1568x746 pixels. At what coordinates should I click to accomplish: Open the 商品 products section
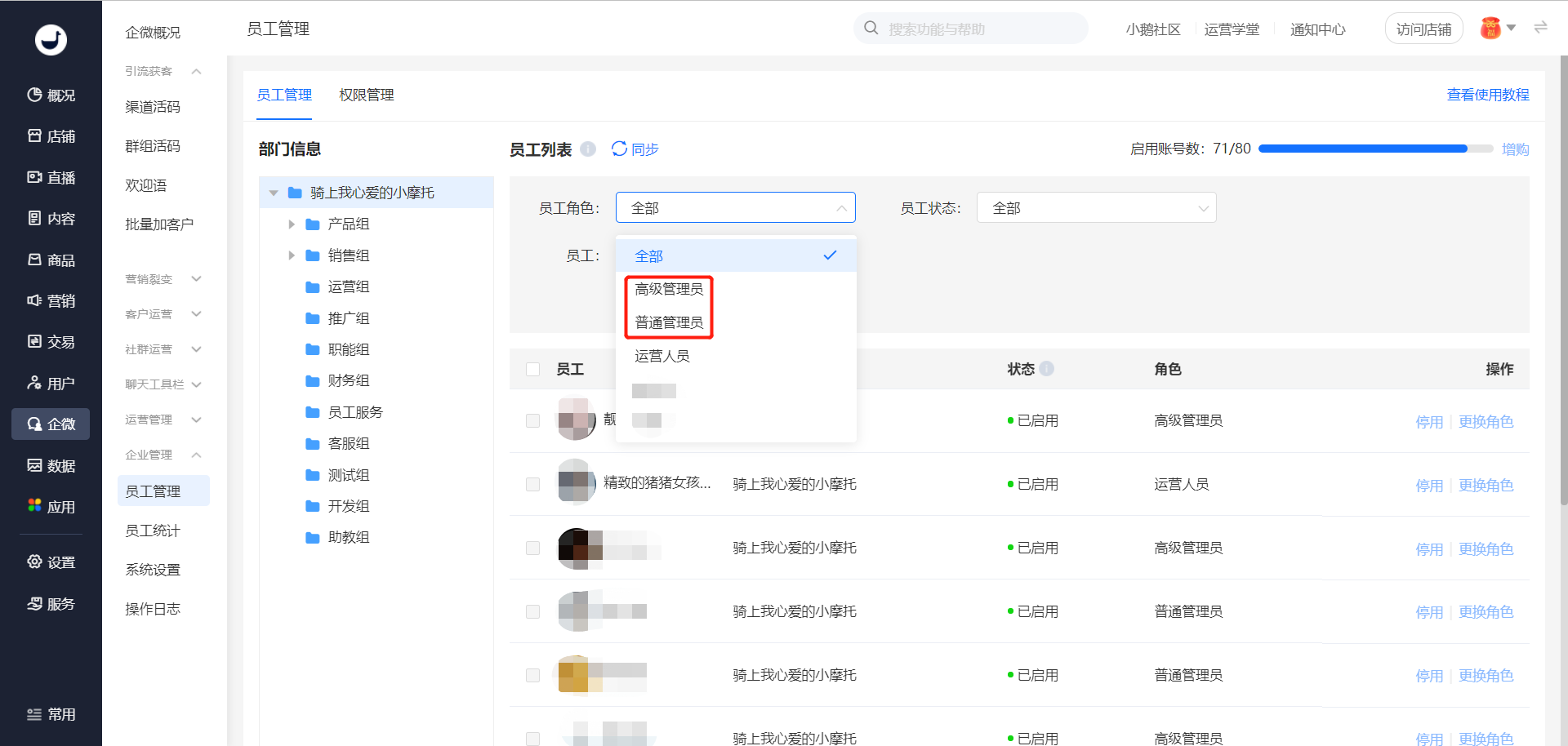pyautogui.click(x=51, y=260)
